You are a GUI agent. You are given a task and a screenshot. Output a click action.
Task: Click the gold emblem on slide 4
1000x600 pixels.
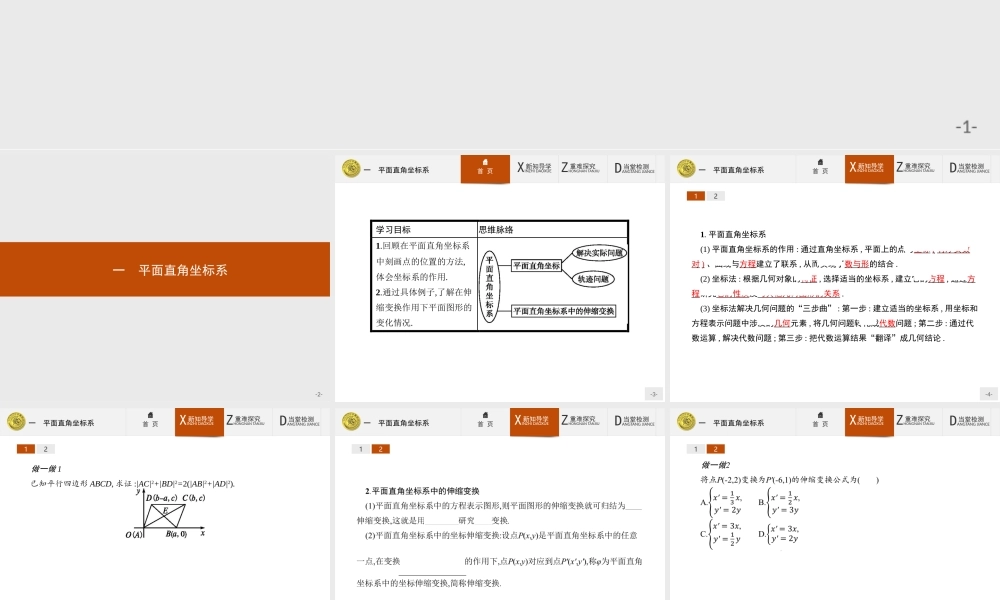[x=686, y=170]
